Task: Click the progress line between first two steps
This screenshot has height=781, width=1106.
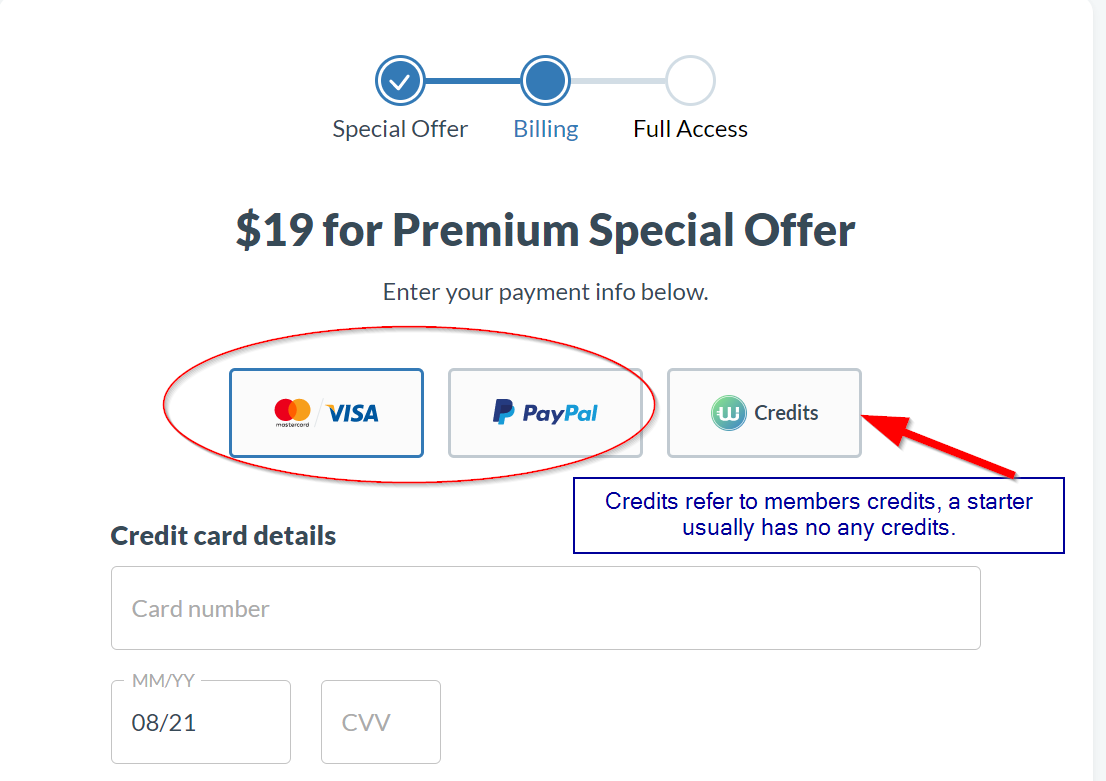Action: point(473,81)
